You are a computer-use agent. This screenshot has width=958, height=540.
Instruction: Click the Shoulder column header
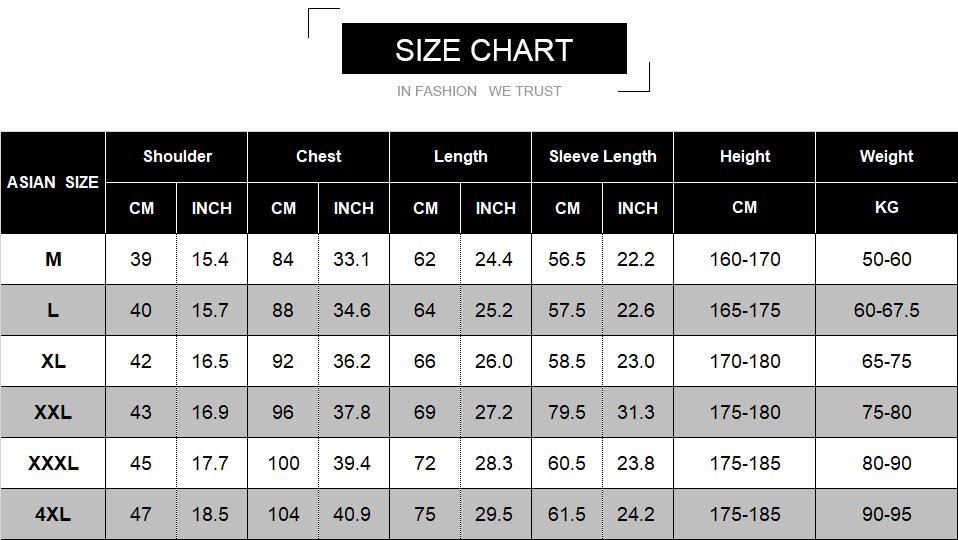[177, 156]
